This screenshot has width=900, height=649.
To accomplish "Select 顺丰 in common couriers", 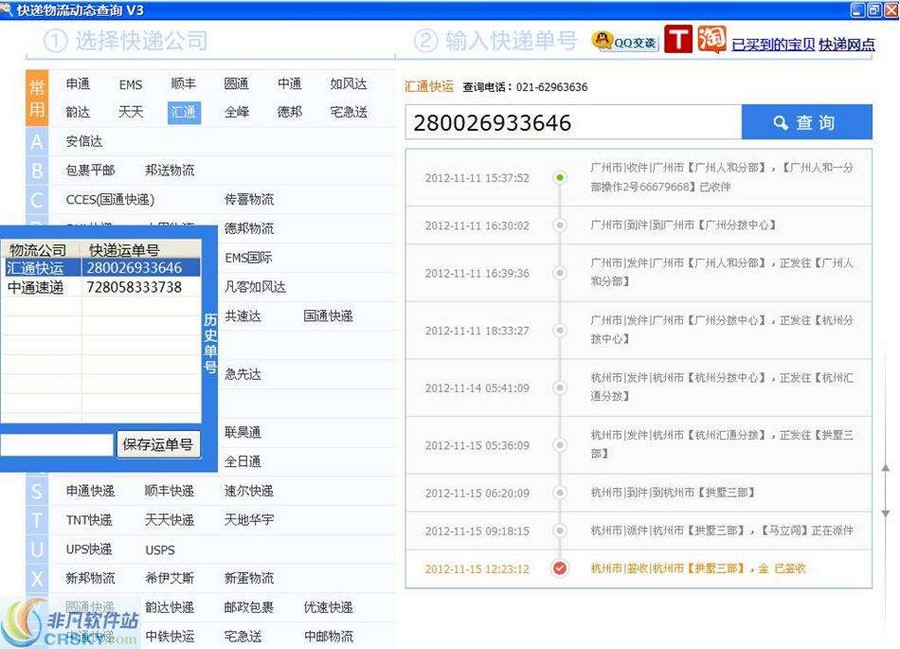I will point(184,84).
